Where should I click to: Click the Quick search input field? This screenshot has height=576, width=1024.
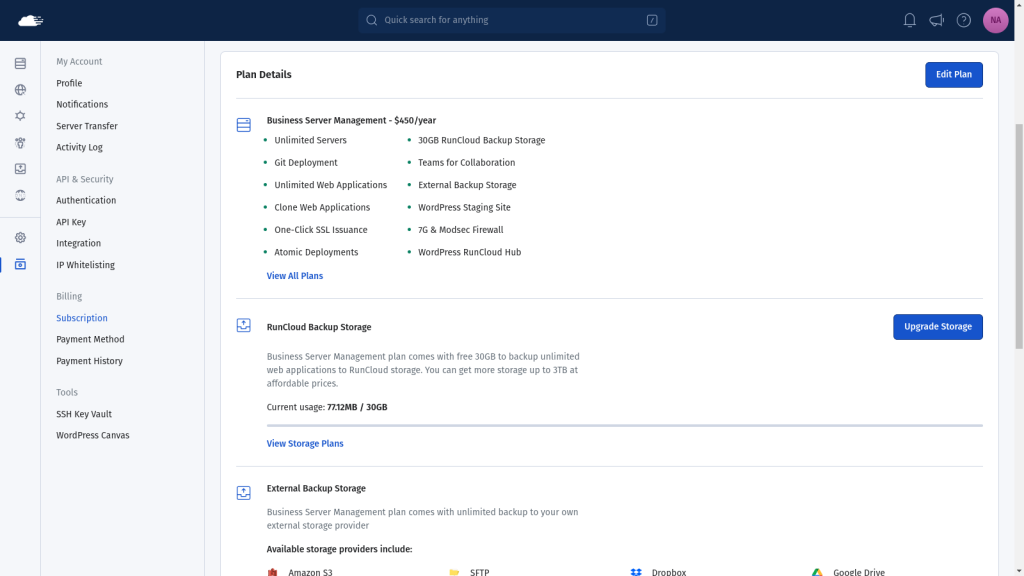(511, 20)
